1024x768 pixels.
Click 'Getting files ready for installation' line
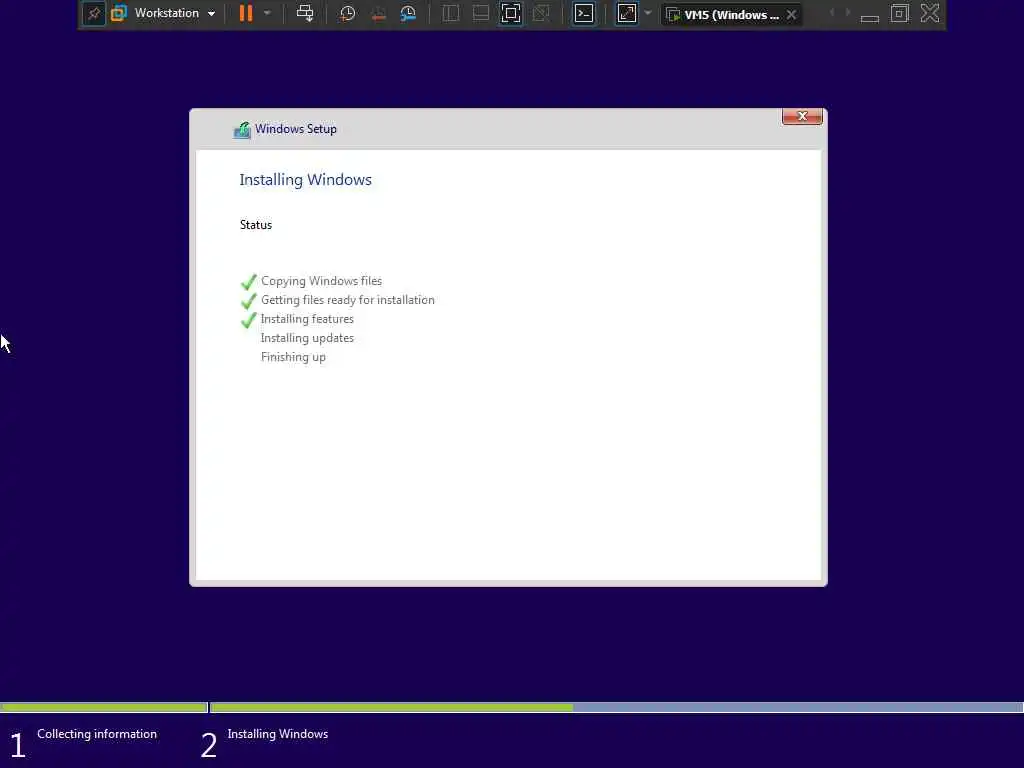(x=347, y=300)
